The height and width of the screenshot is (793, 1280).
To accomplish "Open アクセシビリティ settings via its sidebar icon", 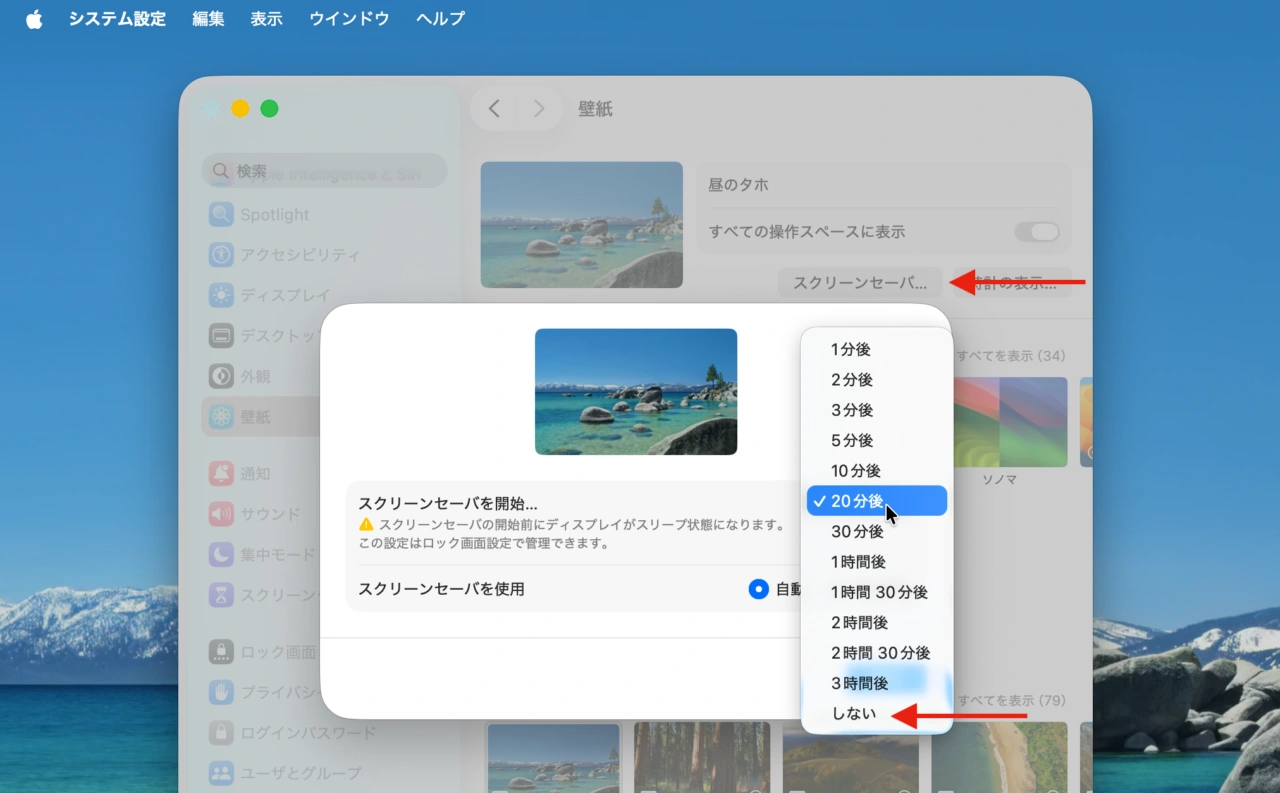I will point(221,255).
